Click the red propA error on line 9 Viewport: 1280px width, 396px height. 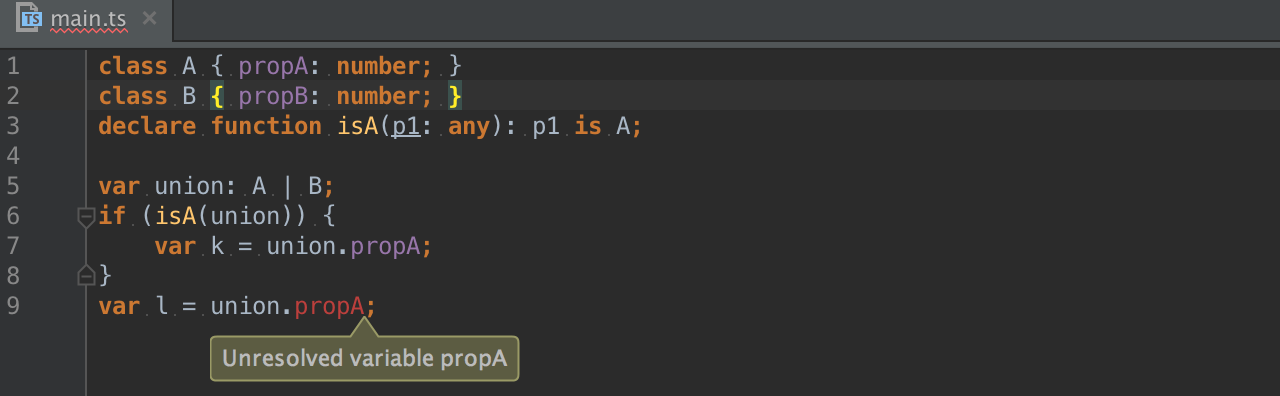[x=329, y=306]
